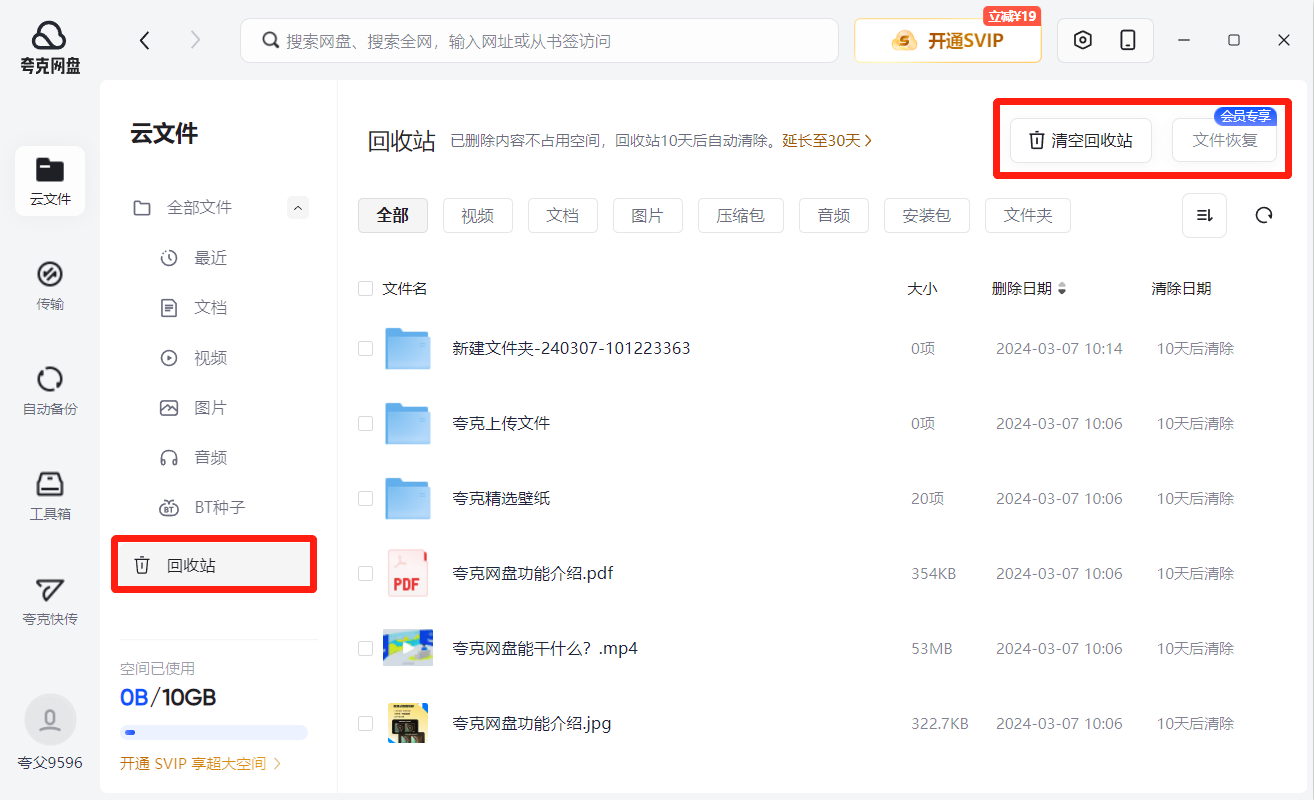Image resolution: width=1314 pixels, height=800 pixels.
Task: Refresh the recycle bin list
Action: coord(1264,215)
